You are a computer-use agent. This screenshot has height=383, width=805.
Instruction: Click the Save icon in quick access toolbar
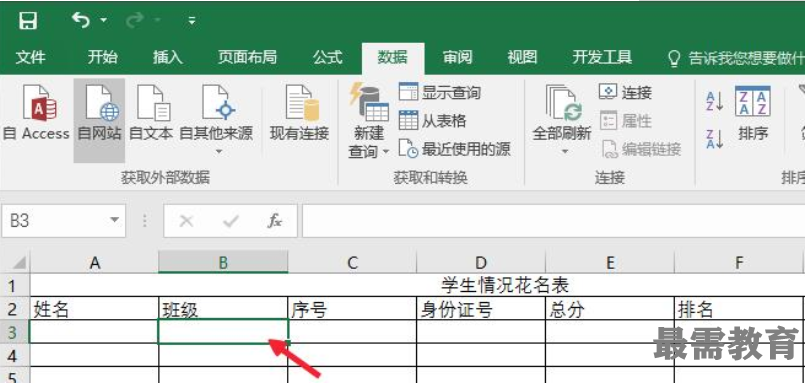tap(28, 21)
